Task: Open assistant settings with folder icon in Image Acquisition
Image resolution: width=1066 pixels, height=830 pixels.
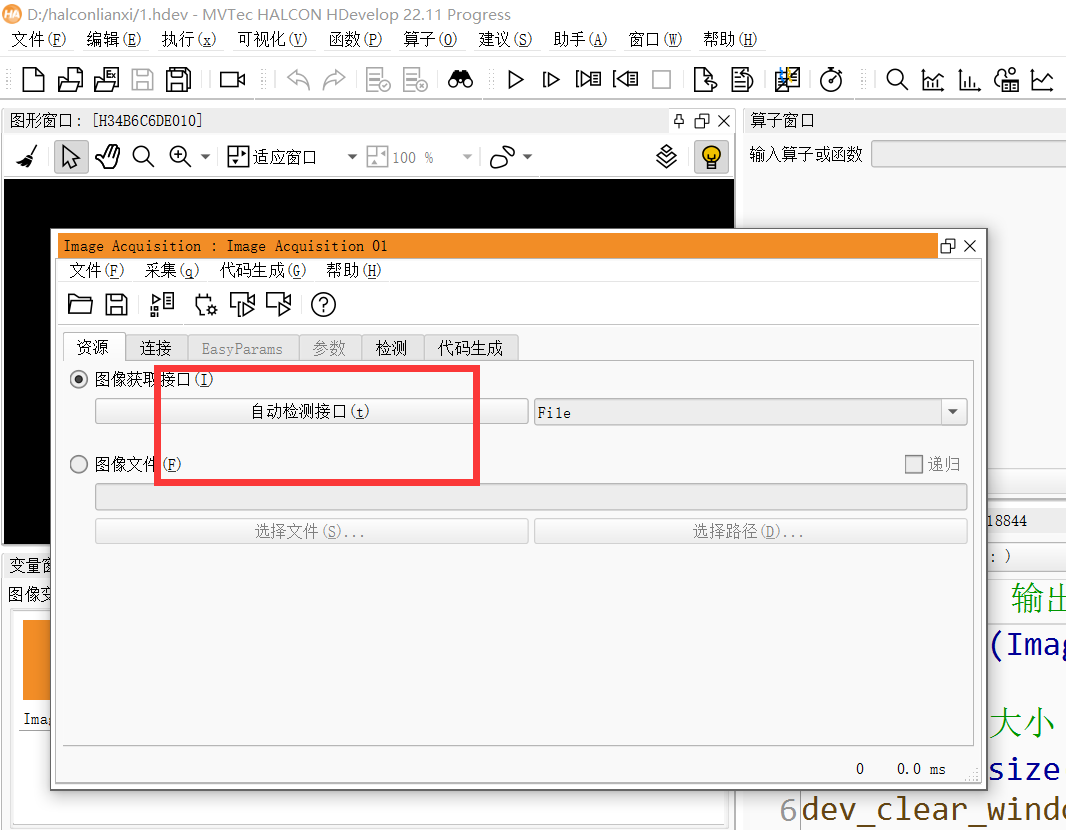Action: [80, 304]
